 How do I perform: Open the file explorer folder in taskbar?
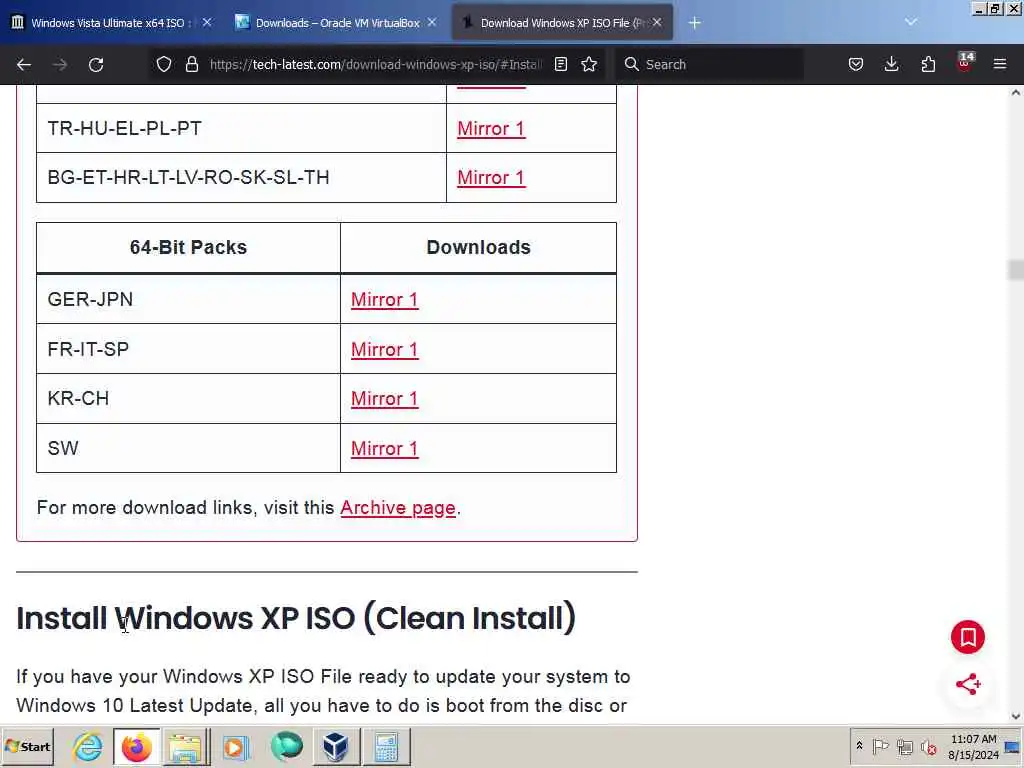[x=186, y=746]
